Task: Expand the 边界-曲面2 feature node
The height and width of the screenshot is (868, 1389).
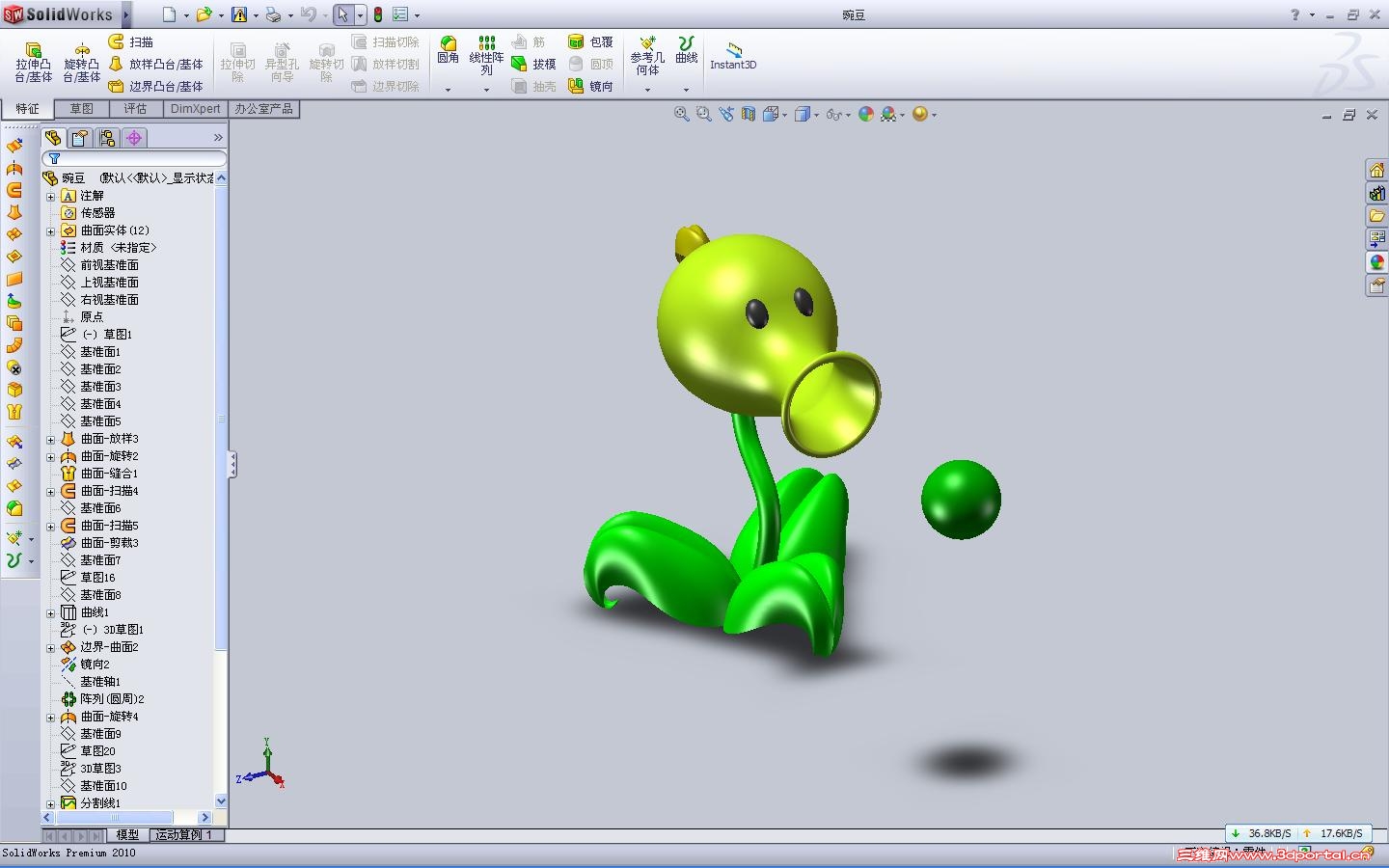Action: tap(51, 647)
